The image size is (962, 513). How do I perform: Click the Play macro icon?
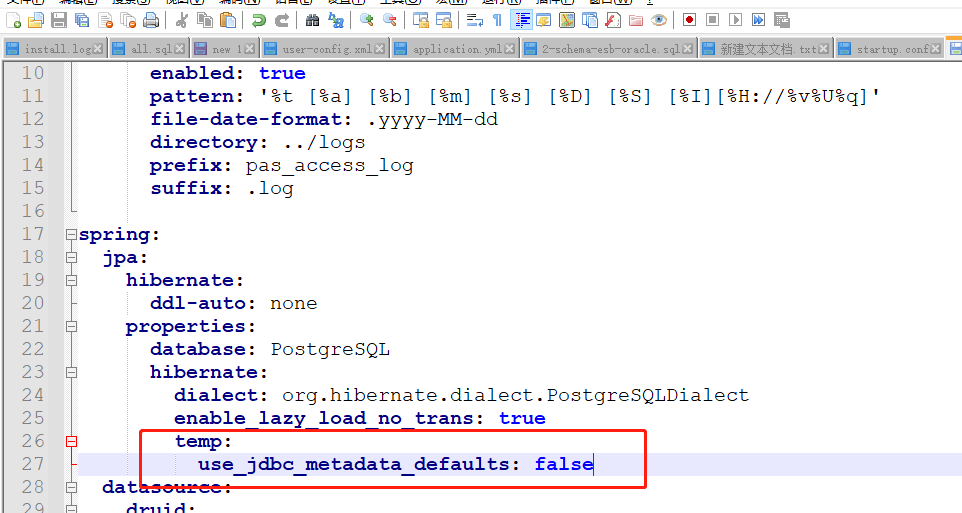735,19
